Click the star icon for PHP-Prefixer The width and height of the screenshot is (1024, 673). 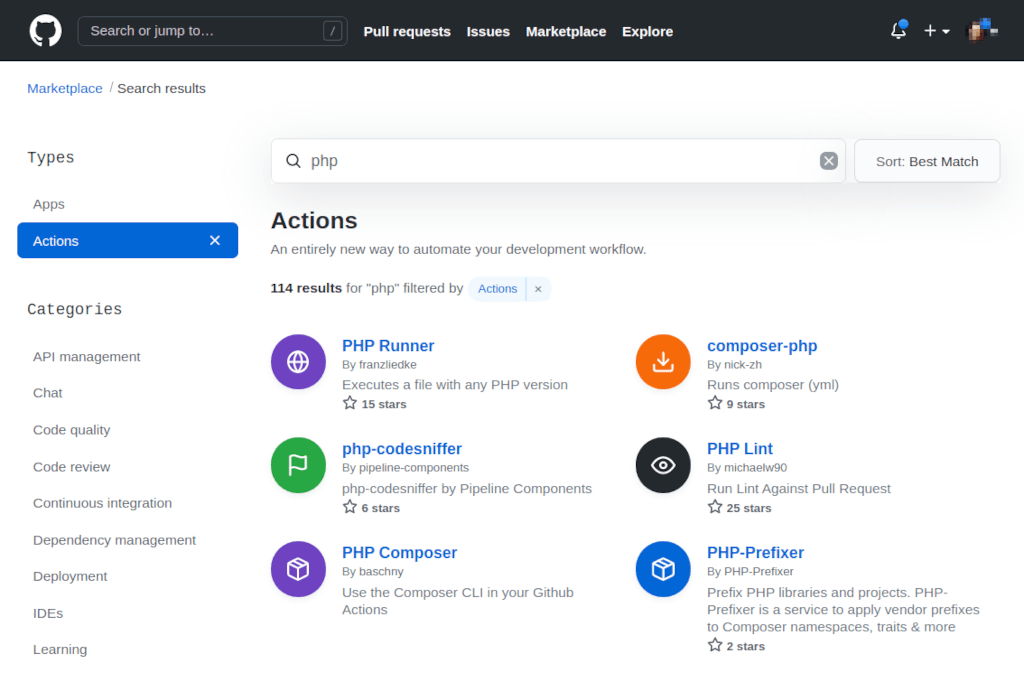[x=715, y=645]
